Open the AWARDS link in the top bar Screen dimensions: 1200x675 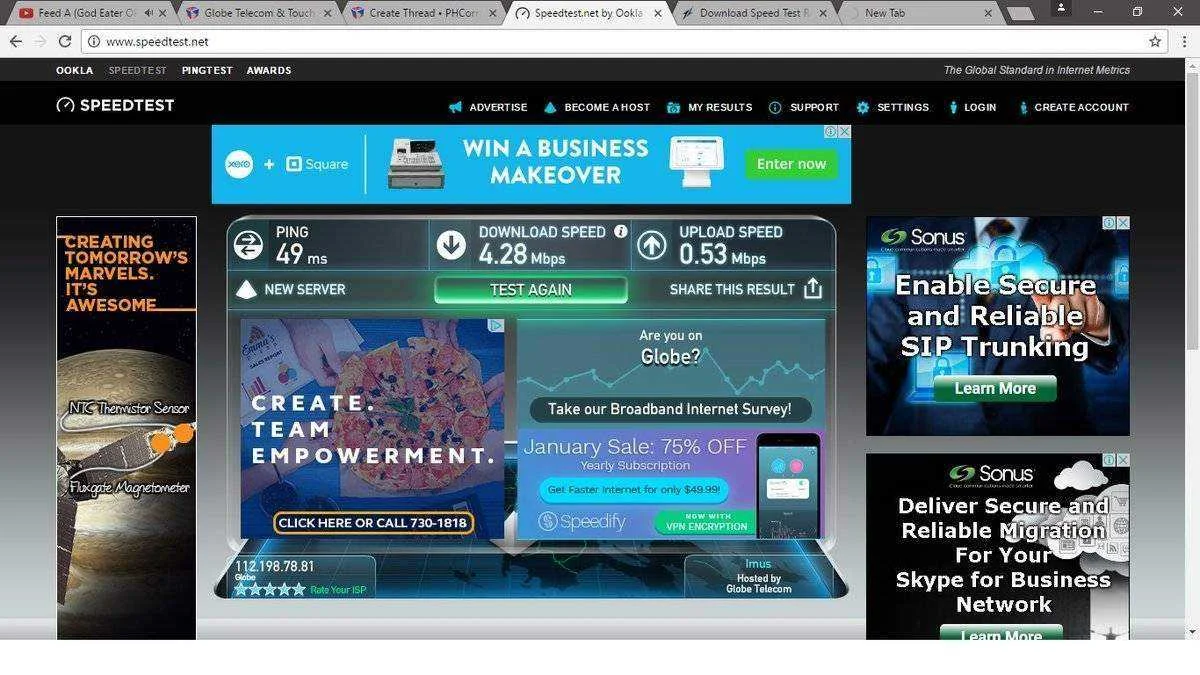[x=269, y=71]
